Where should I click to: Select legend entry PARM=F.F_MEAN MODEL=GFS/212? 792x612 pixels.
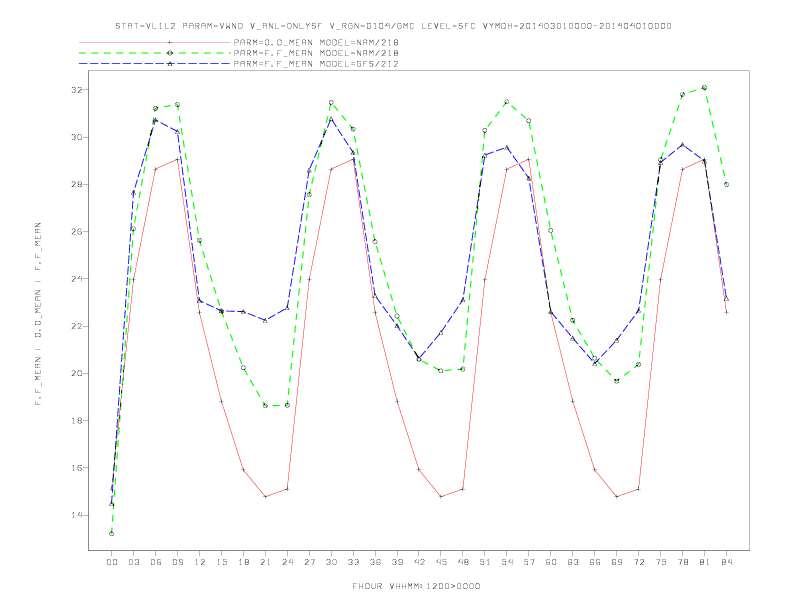click(316, 64)
